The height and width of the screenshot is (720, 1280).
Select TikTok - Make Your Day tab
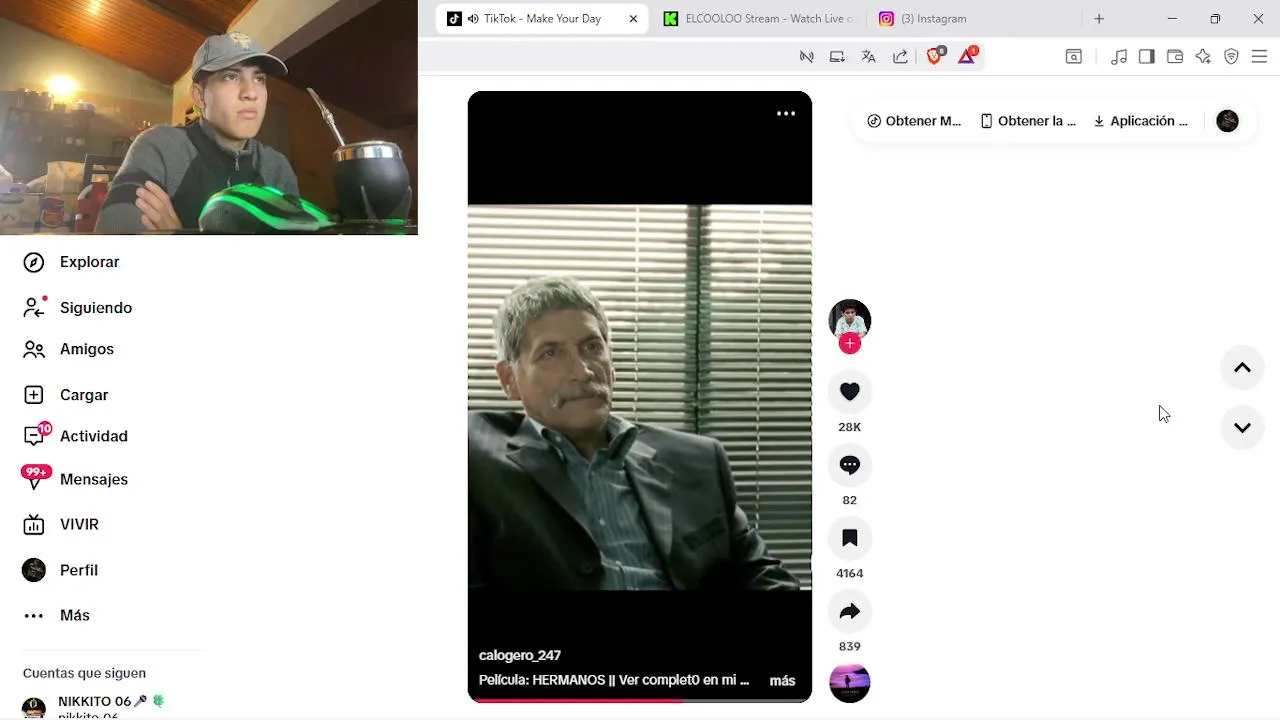coord(542,19)
